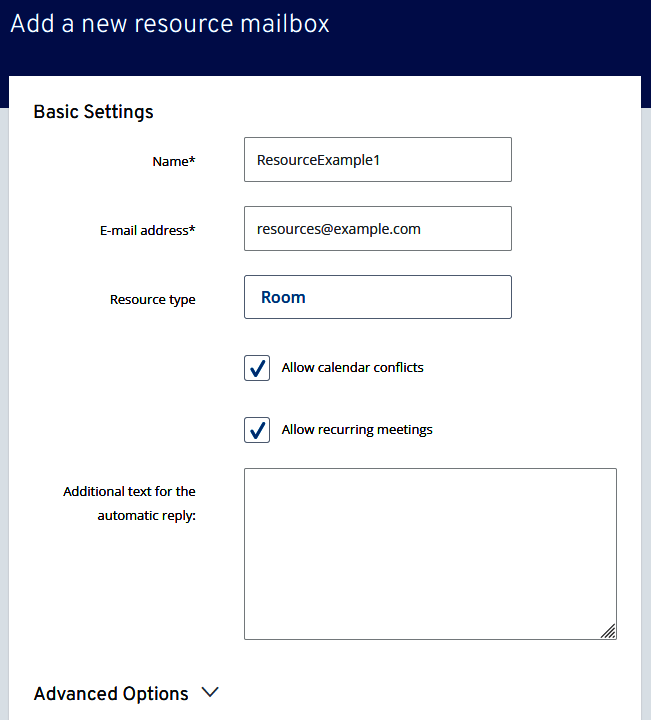Click the resources@example.com text in the email field
Image resolution: width=651 pixels, height=720 pixels.
tap(338, 229)
